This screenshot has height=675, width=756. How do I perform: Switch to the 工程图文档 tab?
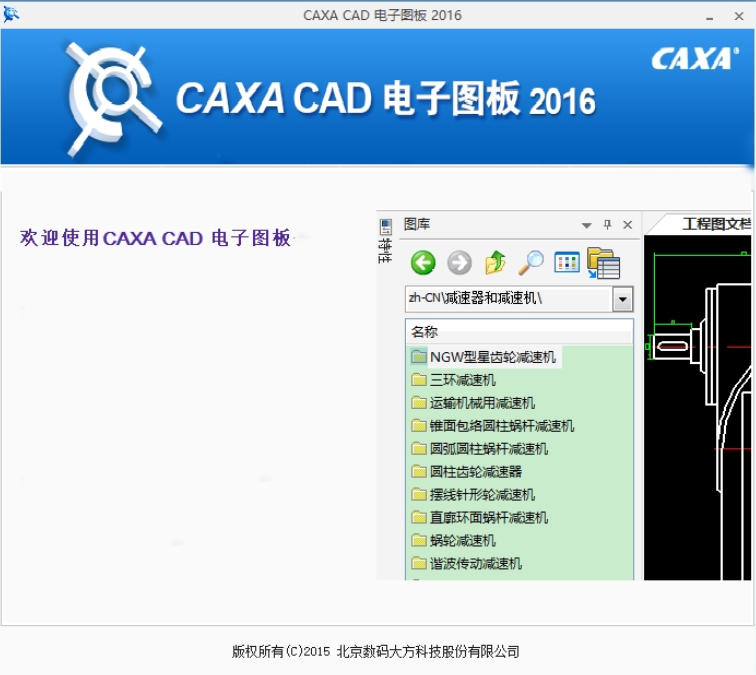pyautogui.click(x=714, y=224)
